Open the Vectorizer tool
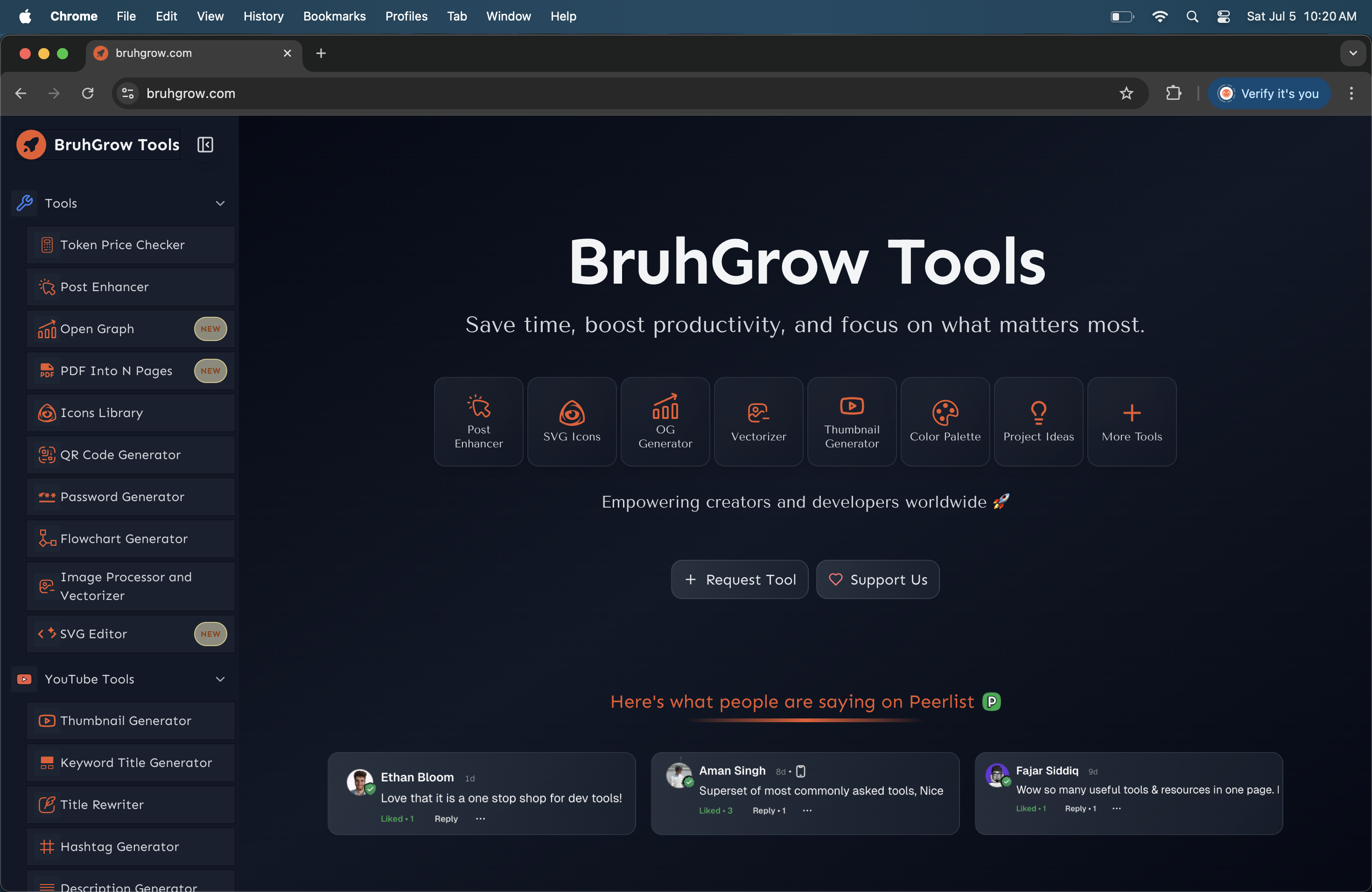 [x=758, y=421]
